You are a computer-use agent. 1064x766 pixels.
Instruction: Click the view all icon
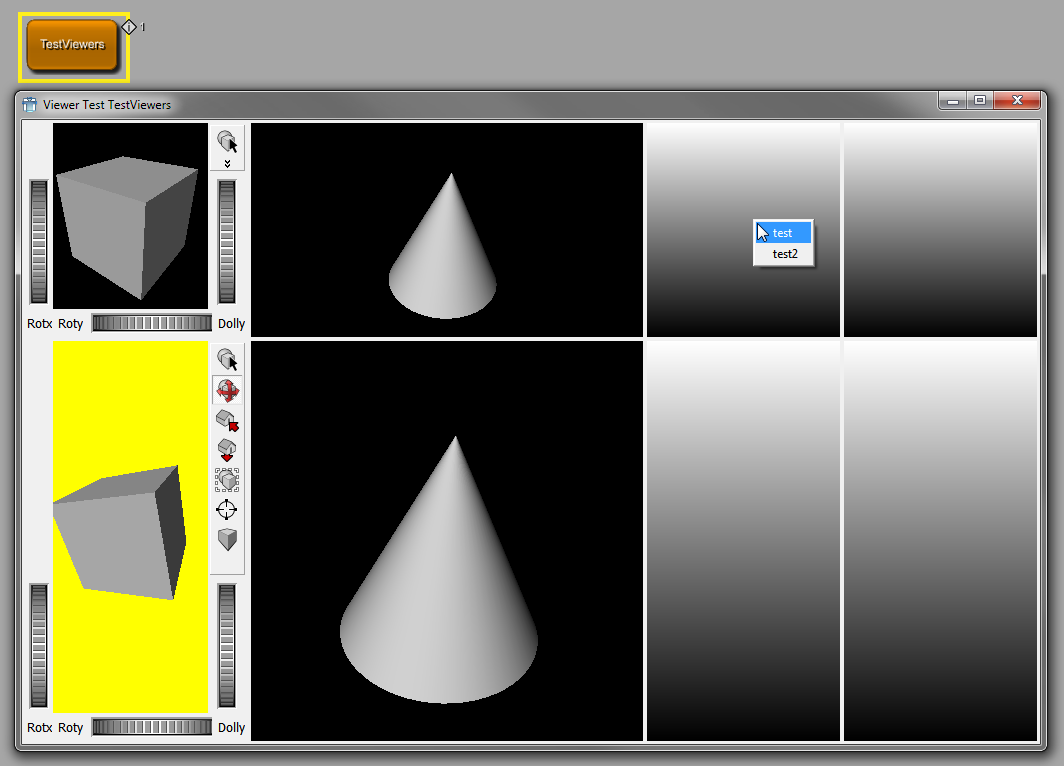[227, 480]
